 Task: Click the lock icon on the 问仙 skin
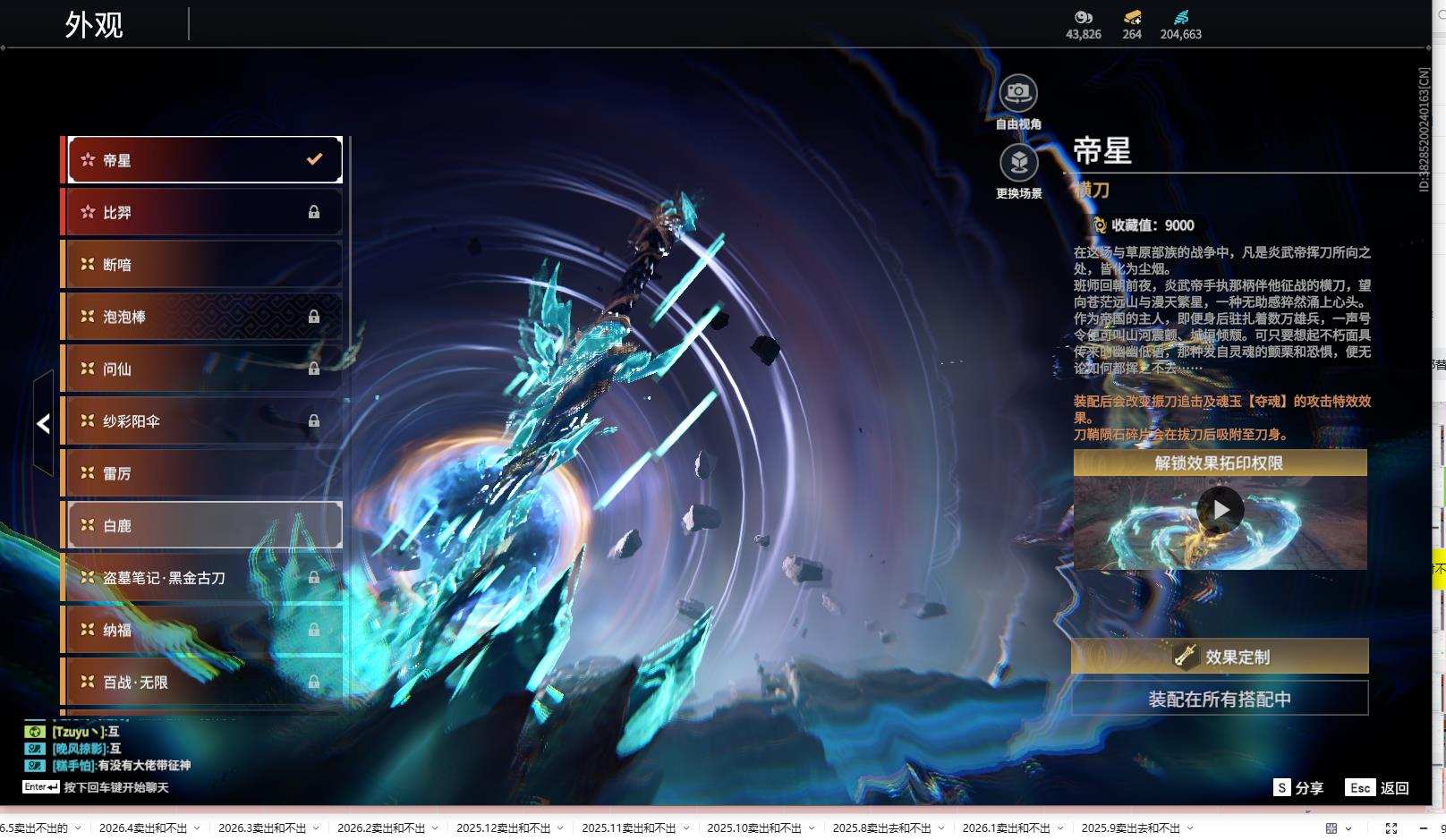pyautogui.click(x=314, y=369)
